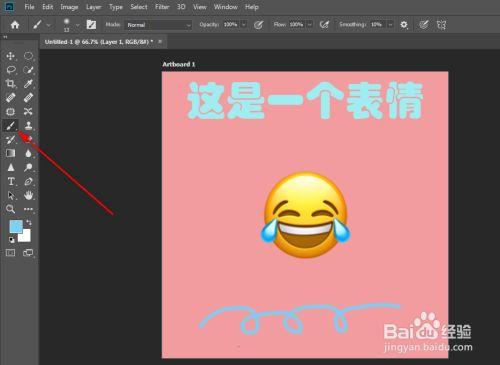Viewport: 500px width, 365px height.
Task: Open the Select menu
Action: click(139, 7)
